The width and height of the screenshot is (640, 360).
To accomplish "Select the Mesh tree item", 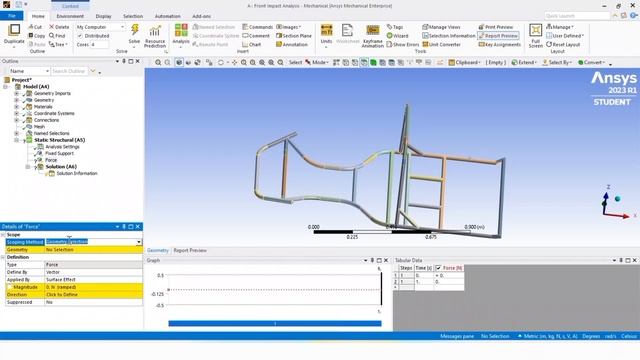I will (39, 127).
